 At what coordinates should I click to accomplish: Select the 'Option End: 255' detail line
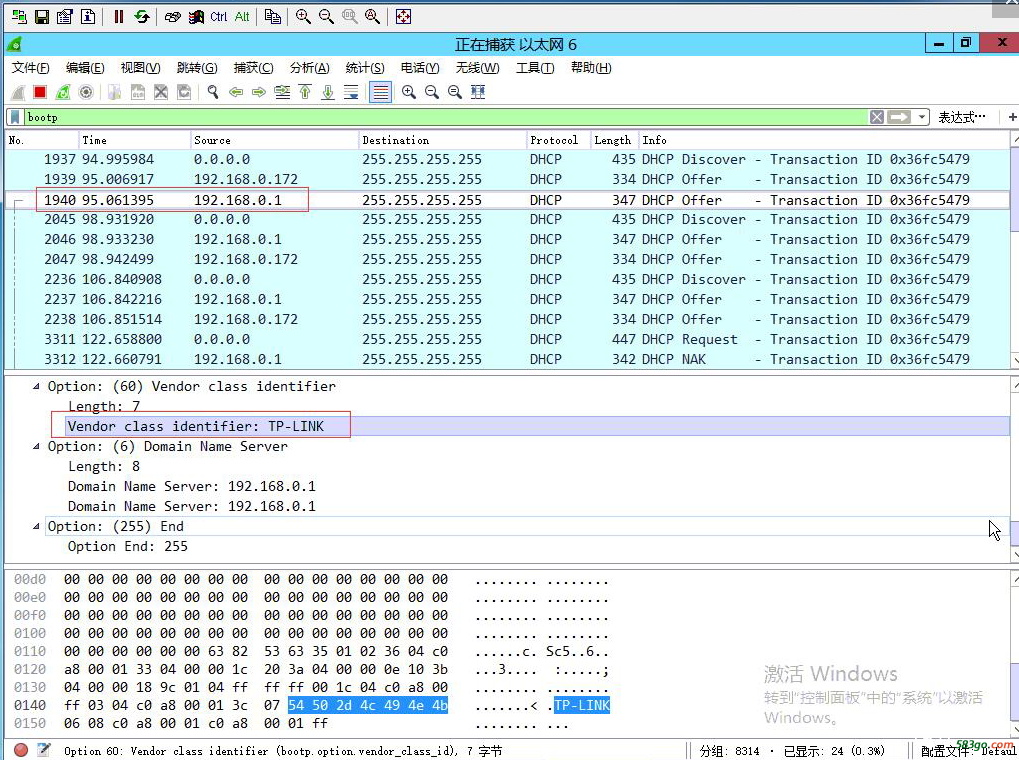(127, 546)
